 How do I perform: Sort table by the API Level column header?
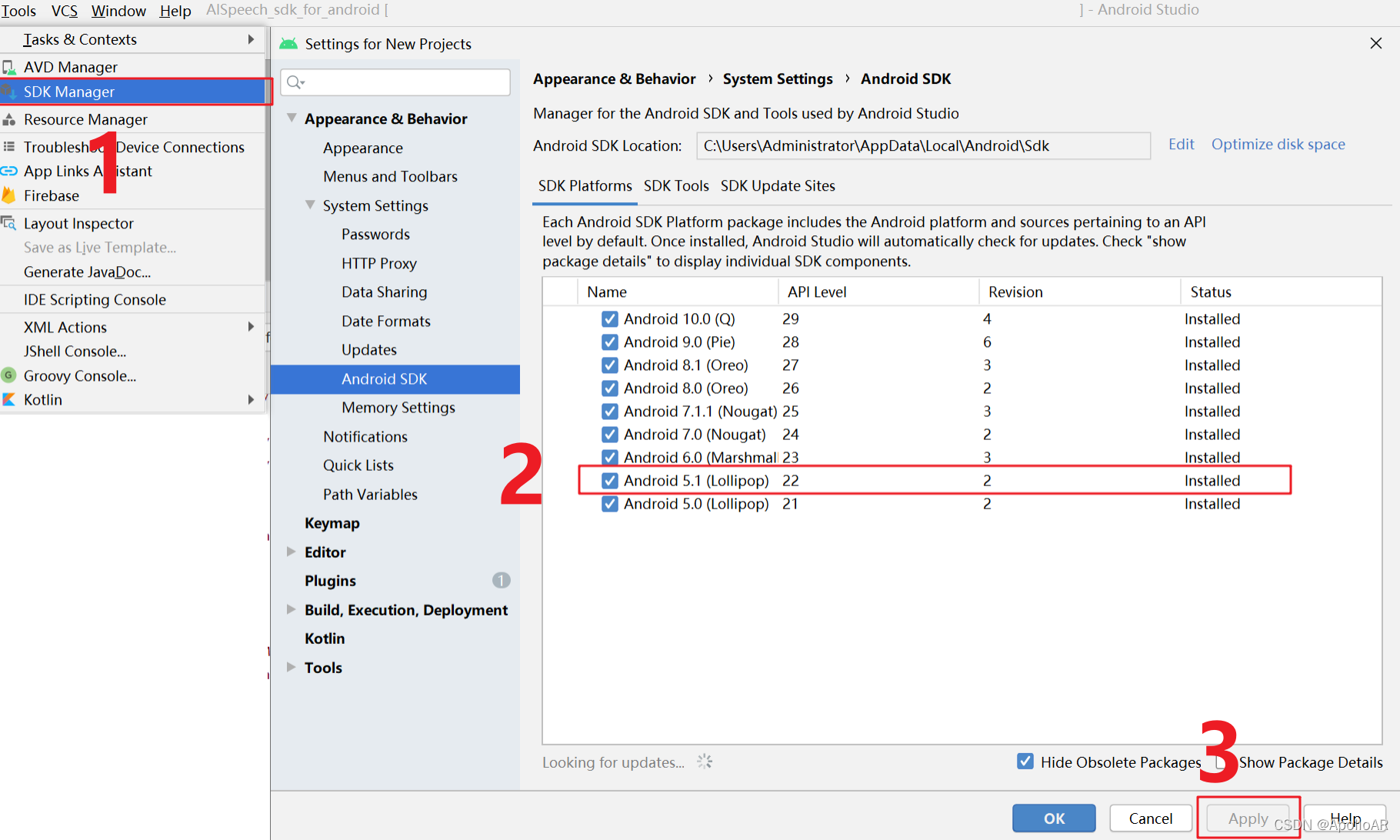(878, 292)
